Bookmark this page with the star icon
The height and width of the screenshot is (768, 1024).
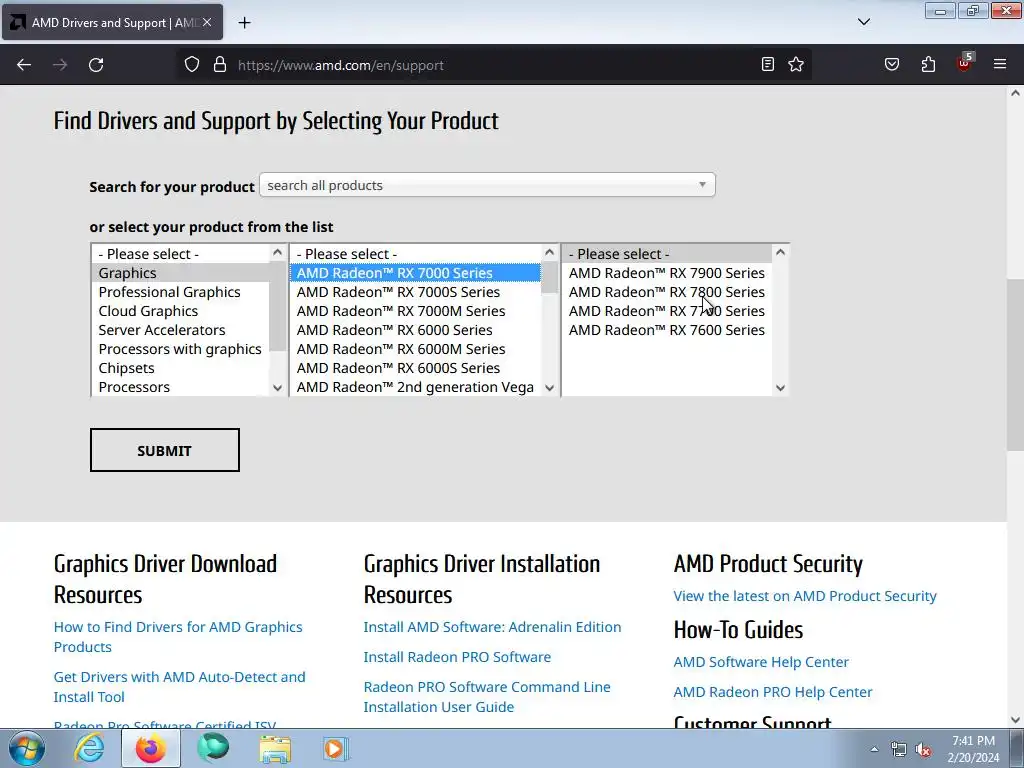(796, 65)
